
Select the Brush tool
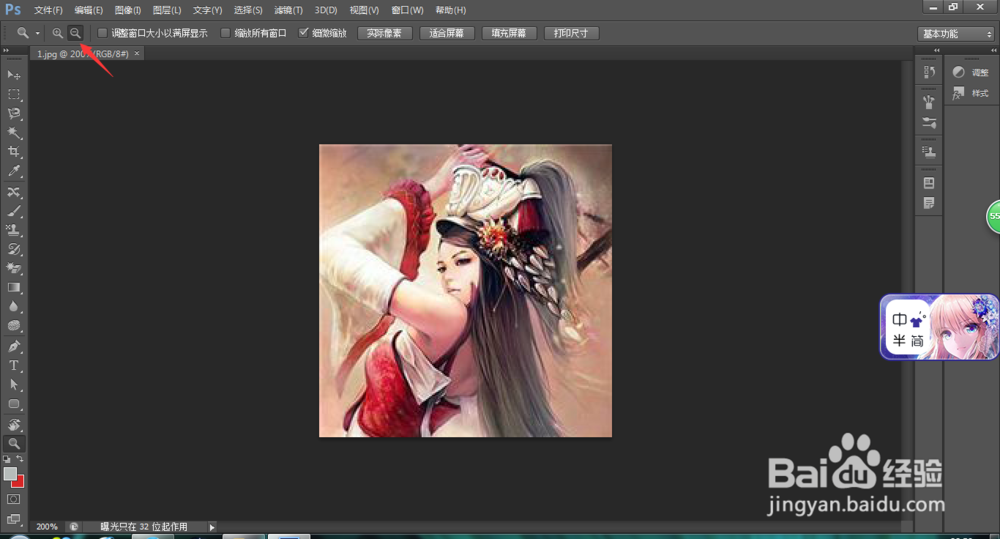(x=13, y=211)
